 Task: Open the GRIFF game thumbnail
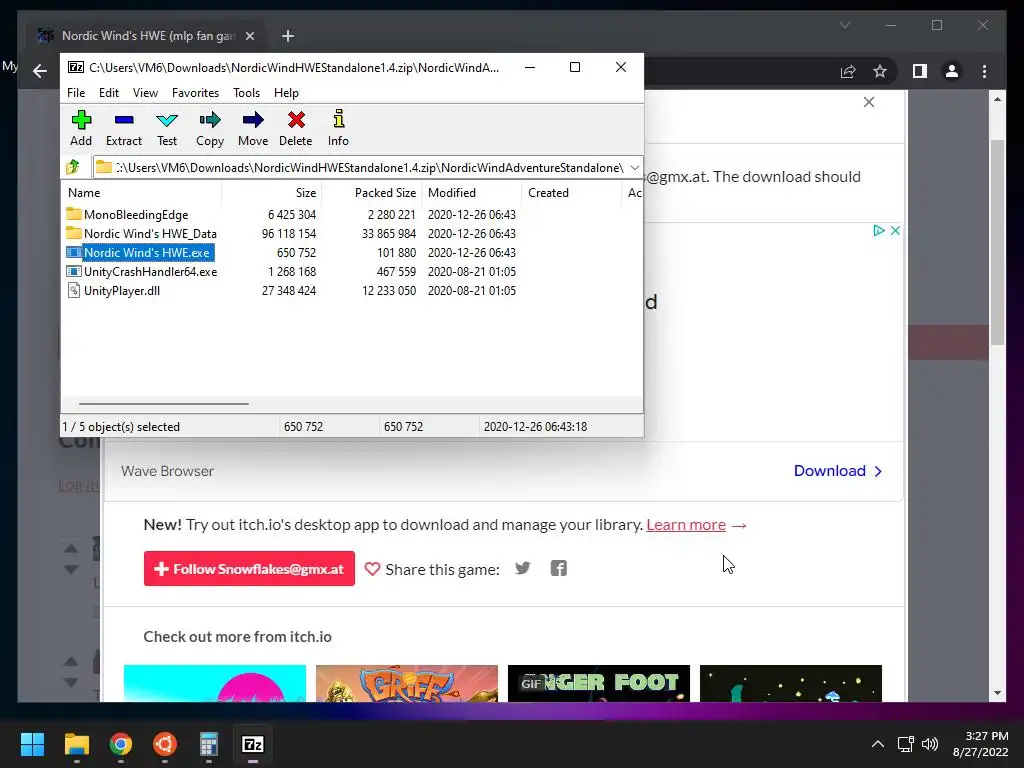click(407, 683)
